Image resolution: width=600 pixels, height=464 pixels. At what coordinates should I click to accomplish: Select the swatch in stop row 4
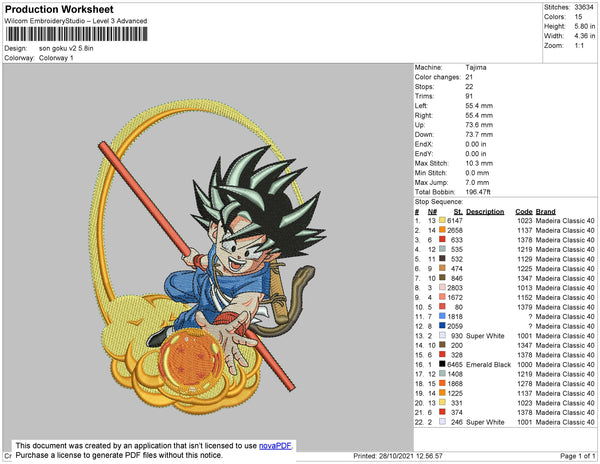tap(442, 249)
